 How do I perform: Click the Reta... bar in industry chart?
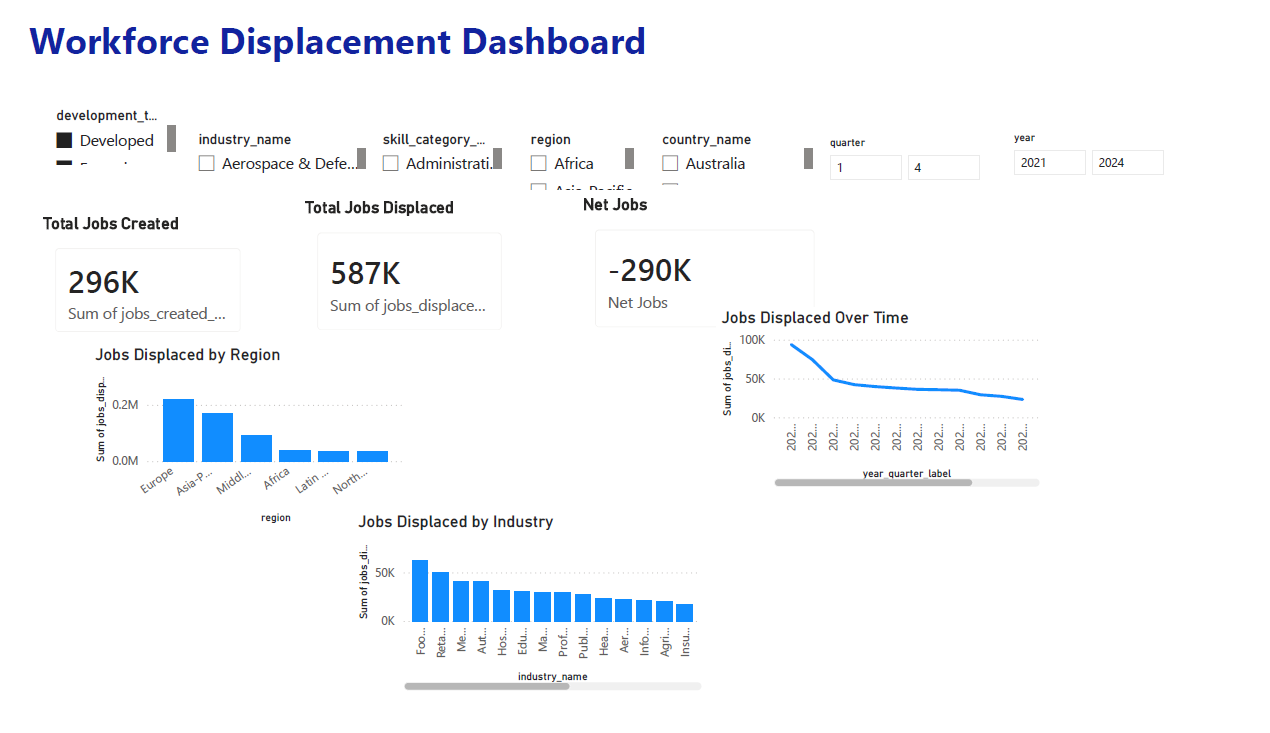pos(440,597)
